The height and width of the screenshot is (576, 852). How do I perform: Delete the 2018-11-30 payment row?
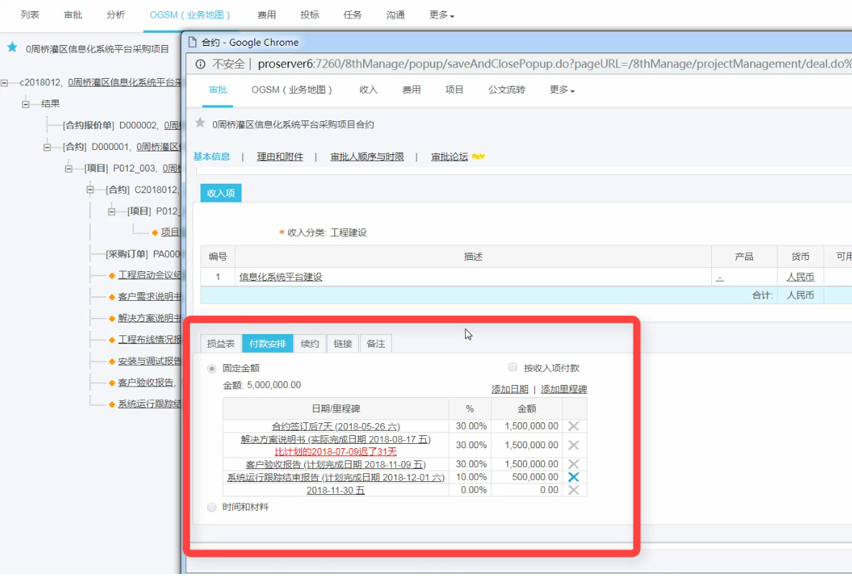click(573, 491)
